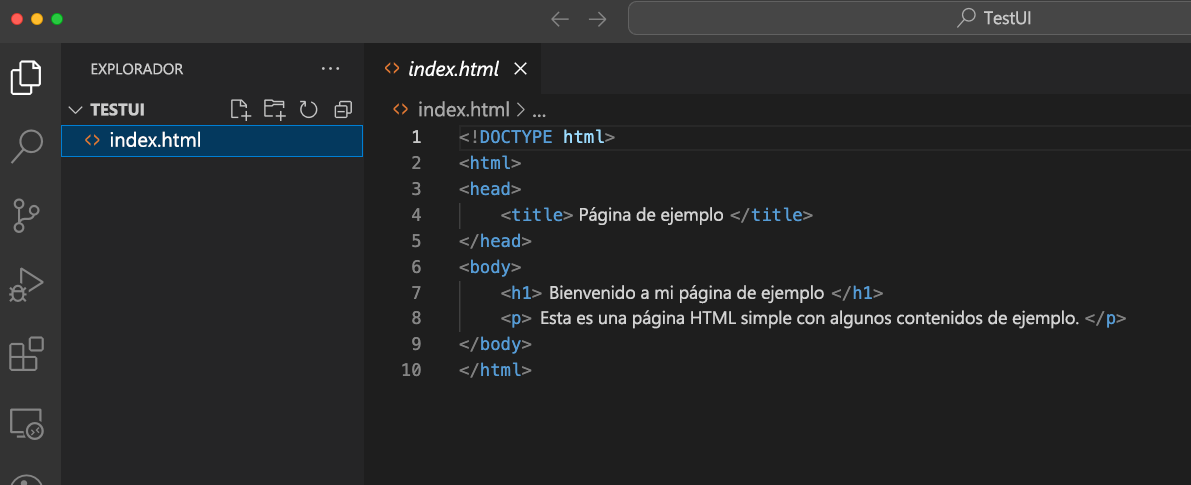Screen dimensions: 1191x485
Task: Click the closing head tag
Action: [x=495, y=241]
